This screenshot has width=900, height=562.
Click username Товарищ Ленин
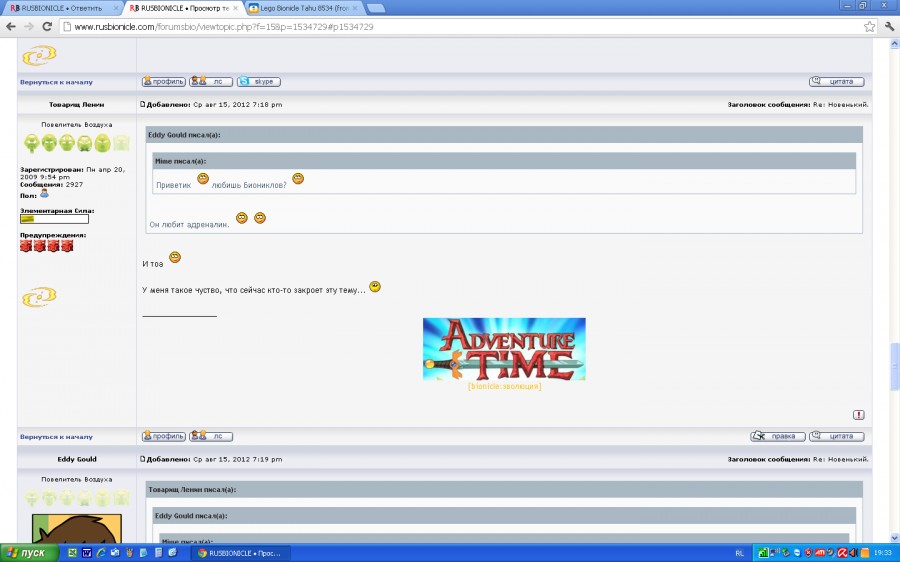(x=76, y=104)
